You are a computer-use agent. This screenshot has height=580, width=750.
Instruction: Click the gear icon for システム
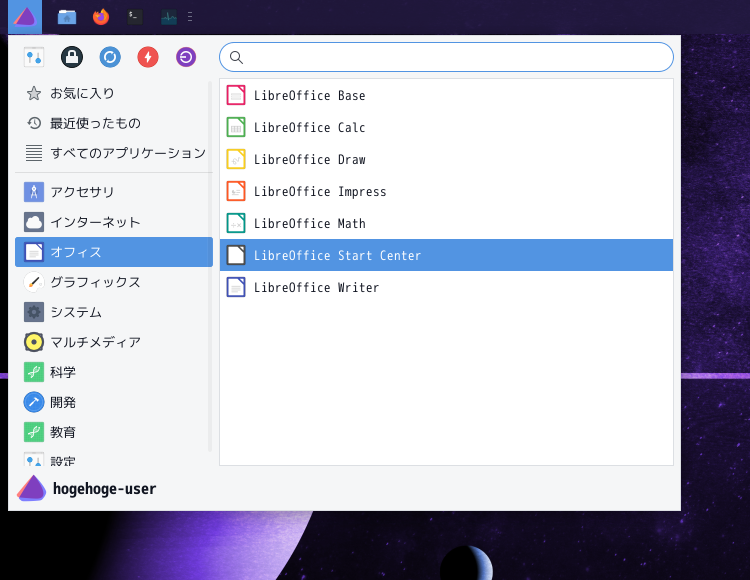click(x=33, y=312)
